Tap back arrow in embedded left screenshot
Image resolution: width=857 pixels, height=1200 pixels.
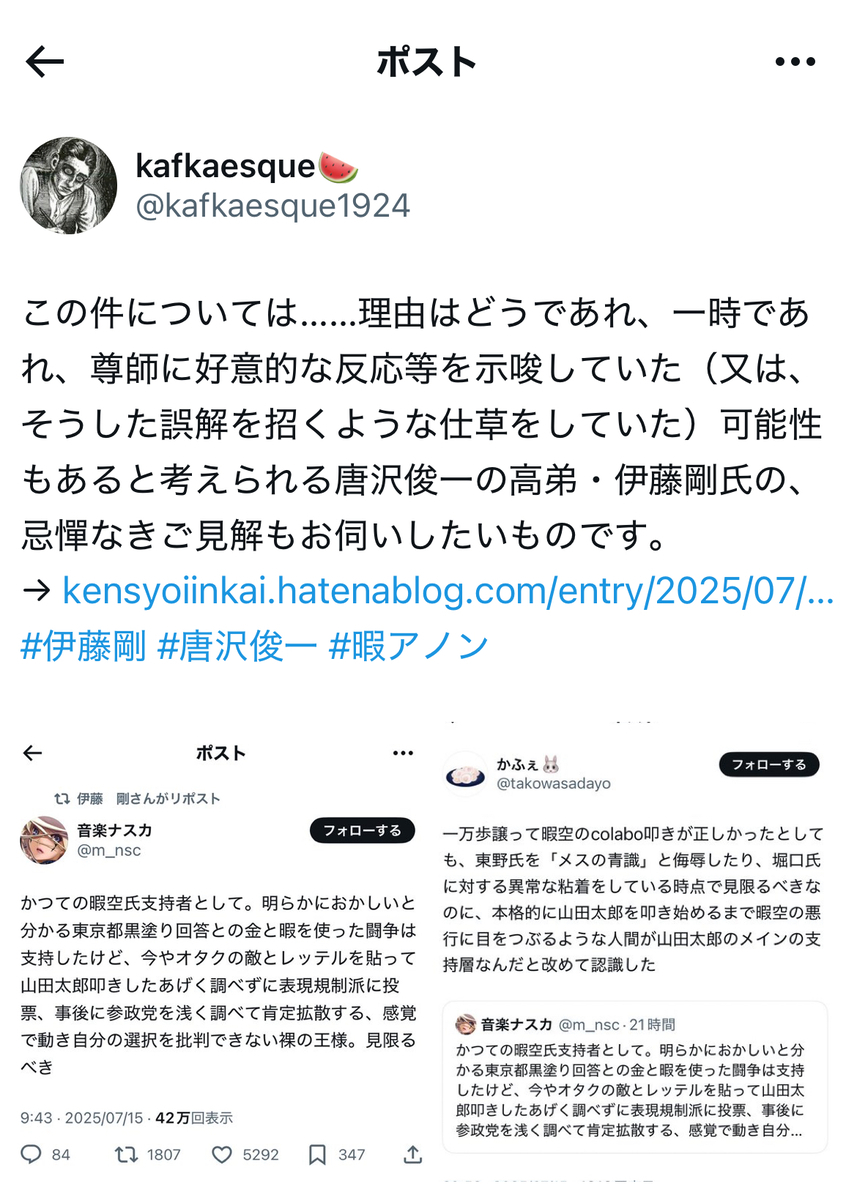(33, 753)
